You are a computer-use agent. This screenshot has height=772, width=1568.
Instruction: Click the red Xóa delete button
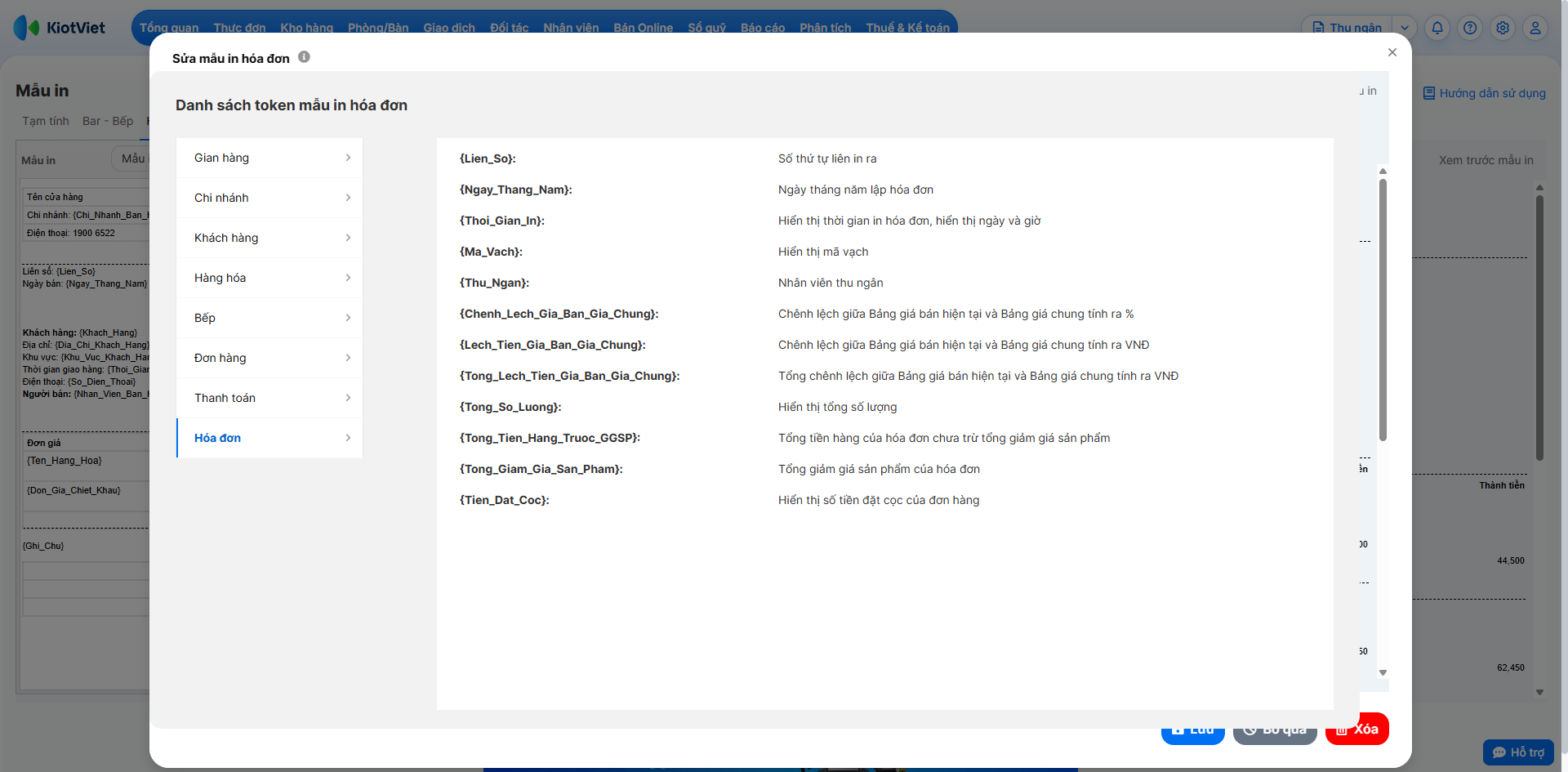click(x=1357, y=729)
